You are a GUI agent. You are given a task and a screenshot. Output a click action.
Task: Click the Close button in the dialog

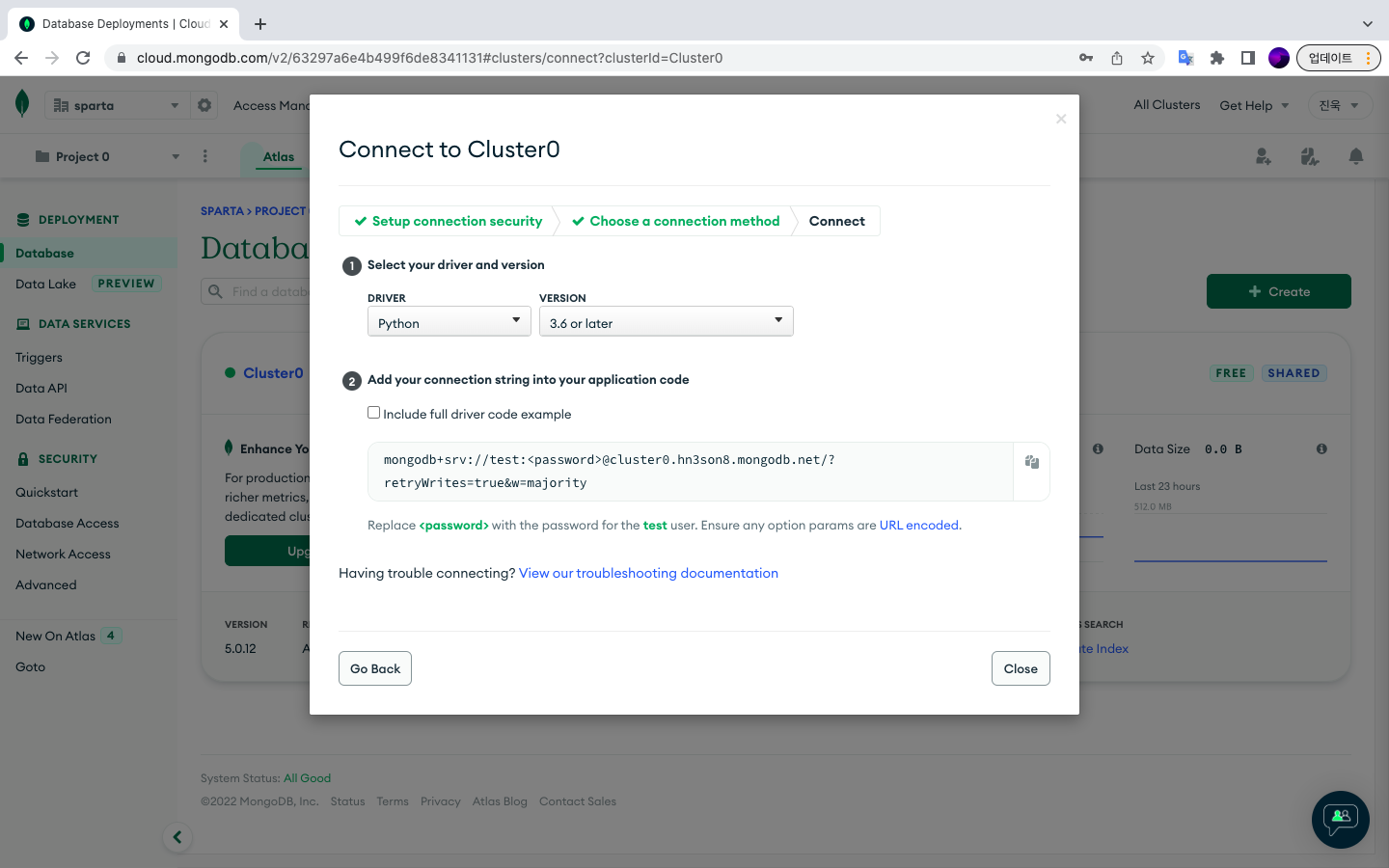[x=1021, y=668]
